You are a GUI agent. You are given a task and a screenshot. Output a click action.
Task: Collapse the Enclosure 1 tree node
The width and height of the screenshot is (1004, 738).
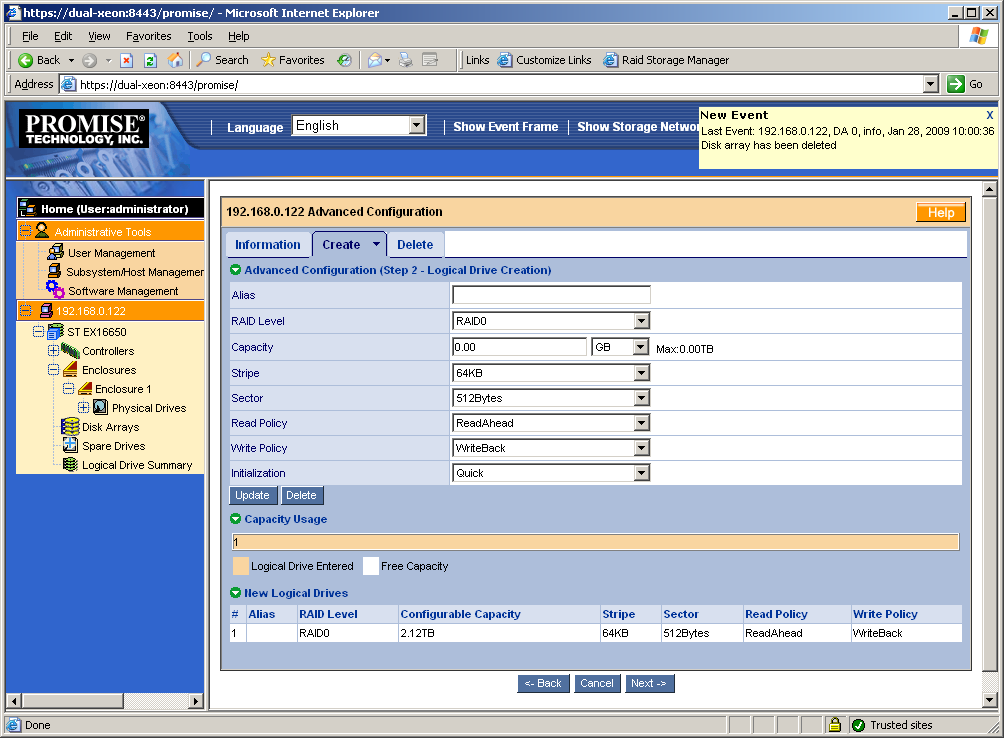[x=69, y=389]
